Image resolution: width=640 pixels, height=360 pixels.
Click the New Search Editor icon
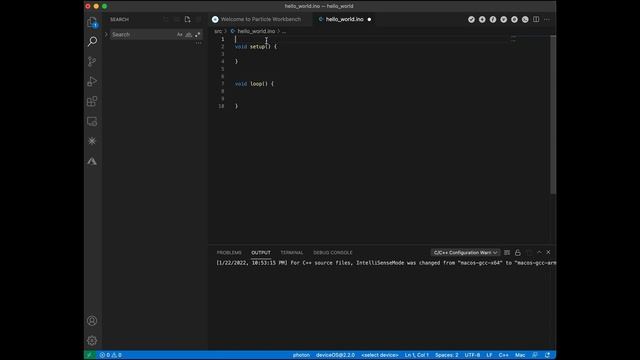coord(187,20)
